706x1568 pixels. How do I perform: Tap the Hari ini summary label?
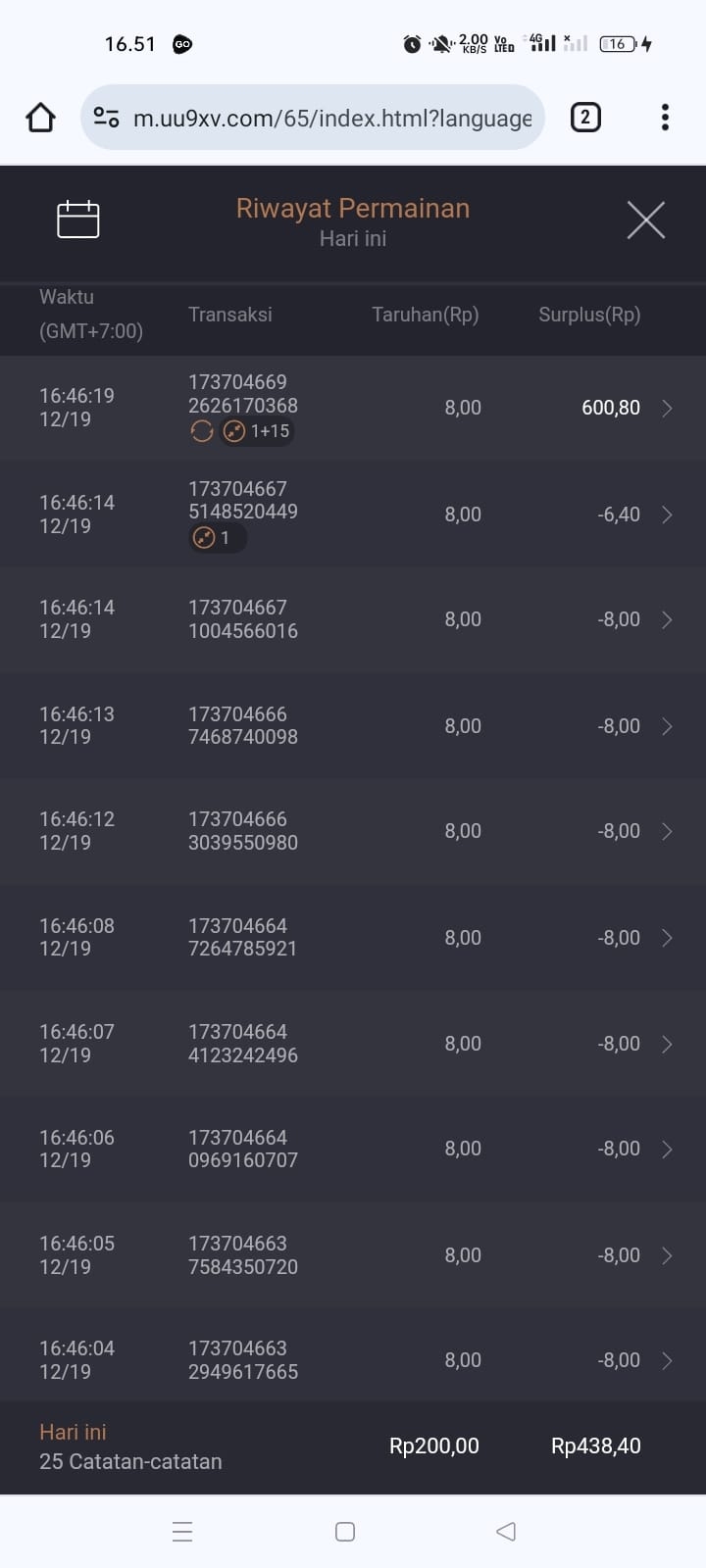click(x=73, y=1432)
